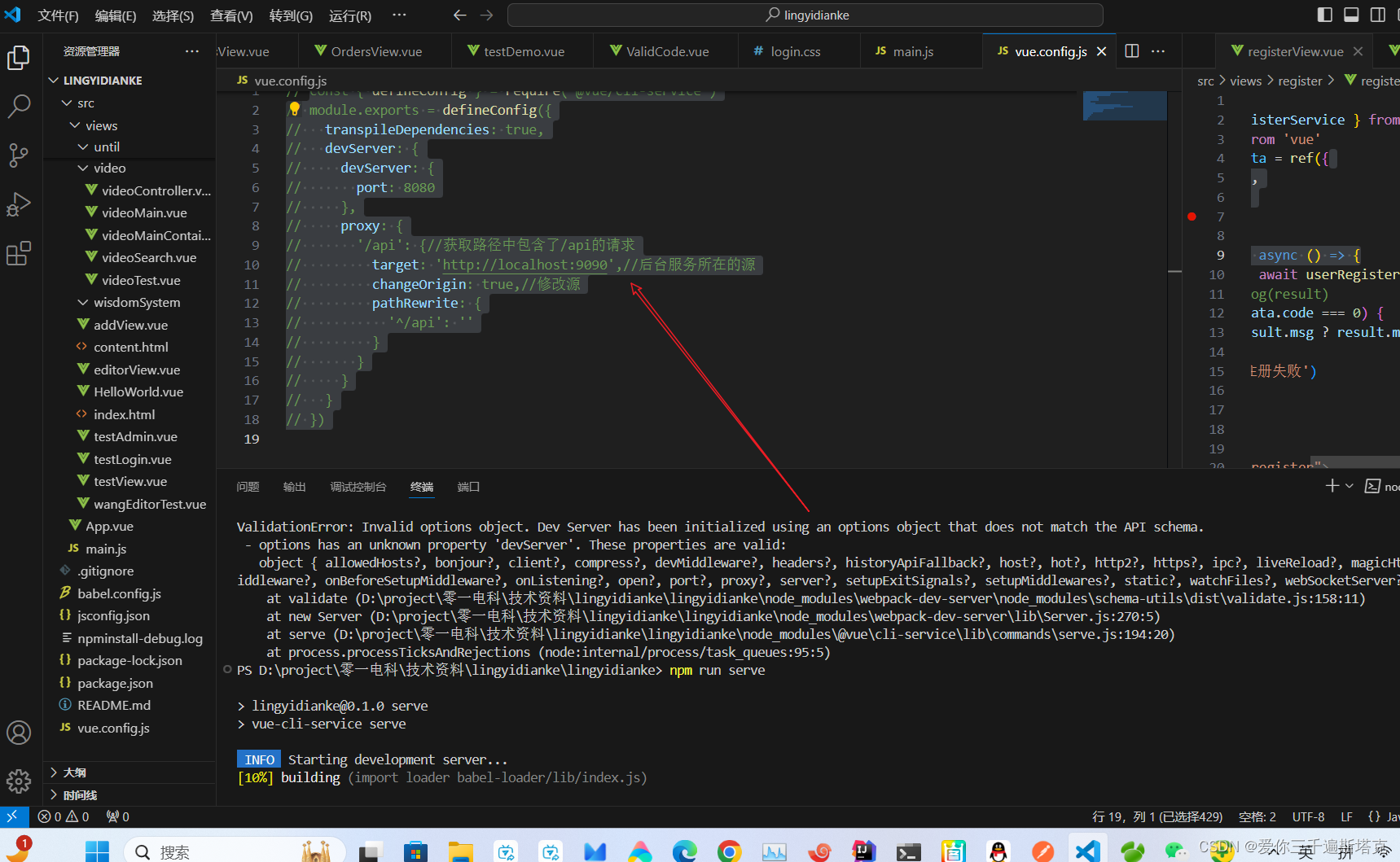This screenshot has width=1400, height=862.
Task: Toggle the primary sidebar visibility
Action: (1323, 14)
